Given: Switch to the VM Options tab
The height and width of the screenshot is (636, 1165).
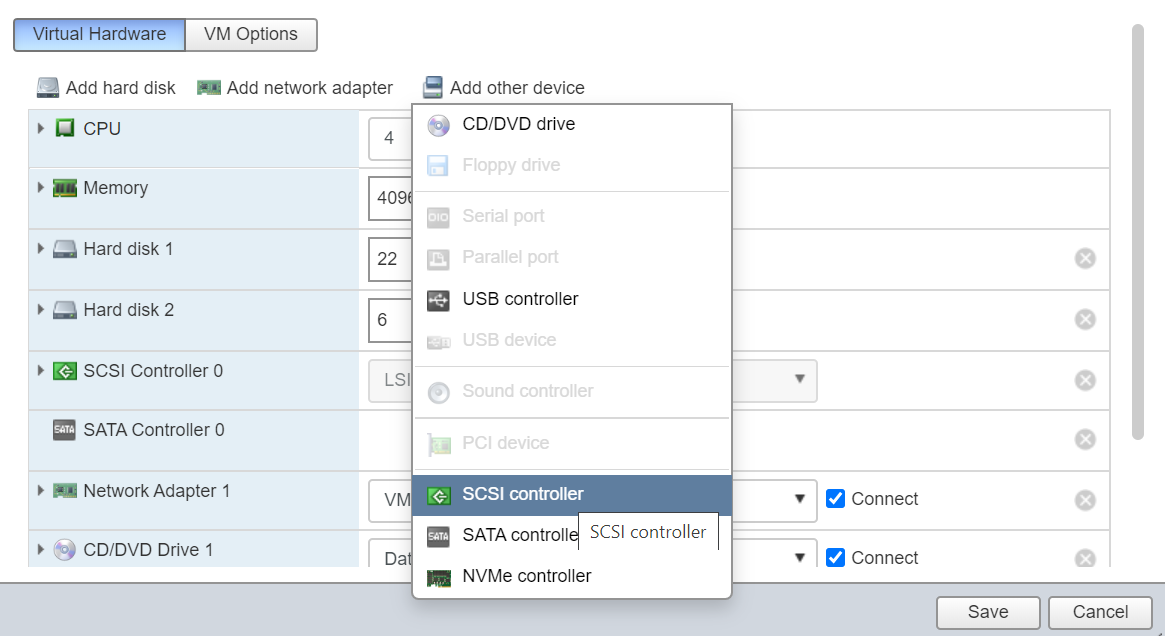Looking at the screenshot, I should (x=251, y=34).
